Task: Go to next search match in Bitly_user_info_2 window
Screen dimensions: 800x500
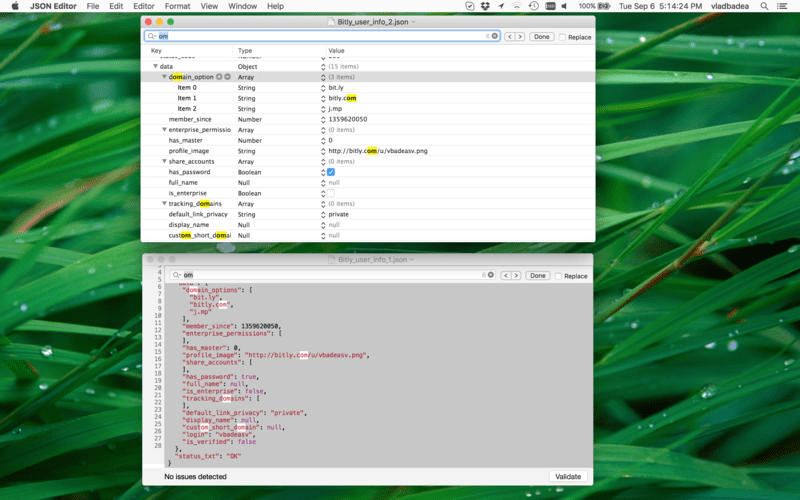Action: (x=520, y=37)
